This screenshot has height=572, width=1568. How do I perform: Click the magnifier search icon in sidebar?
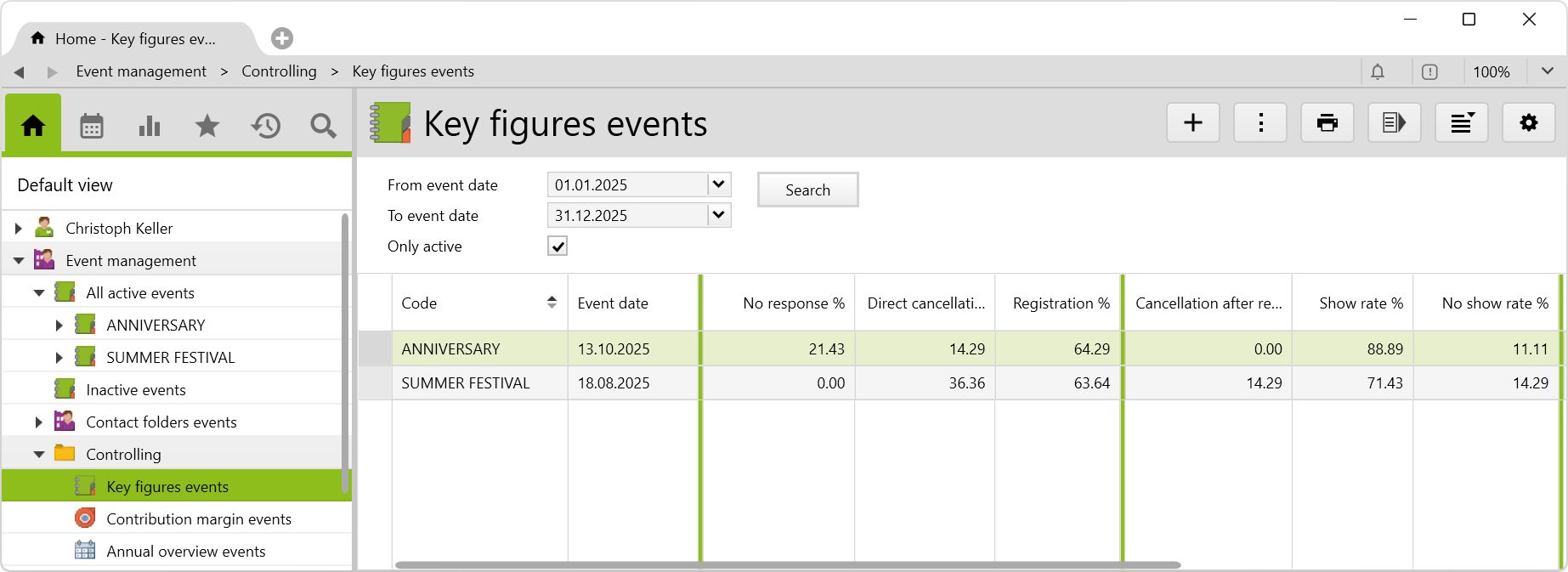tap(323, 127)
